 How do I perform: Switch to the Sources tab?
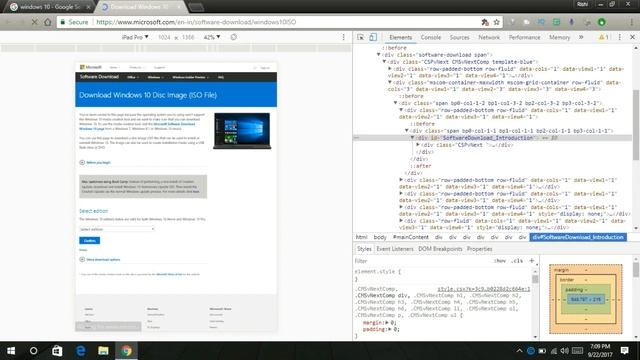[459, 37]
